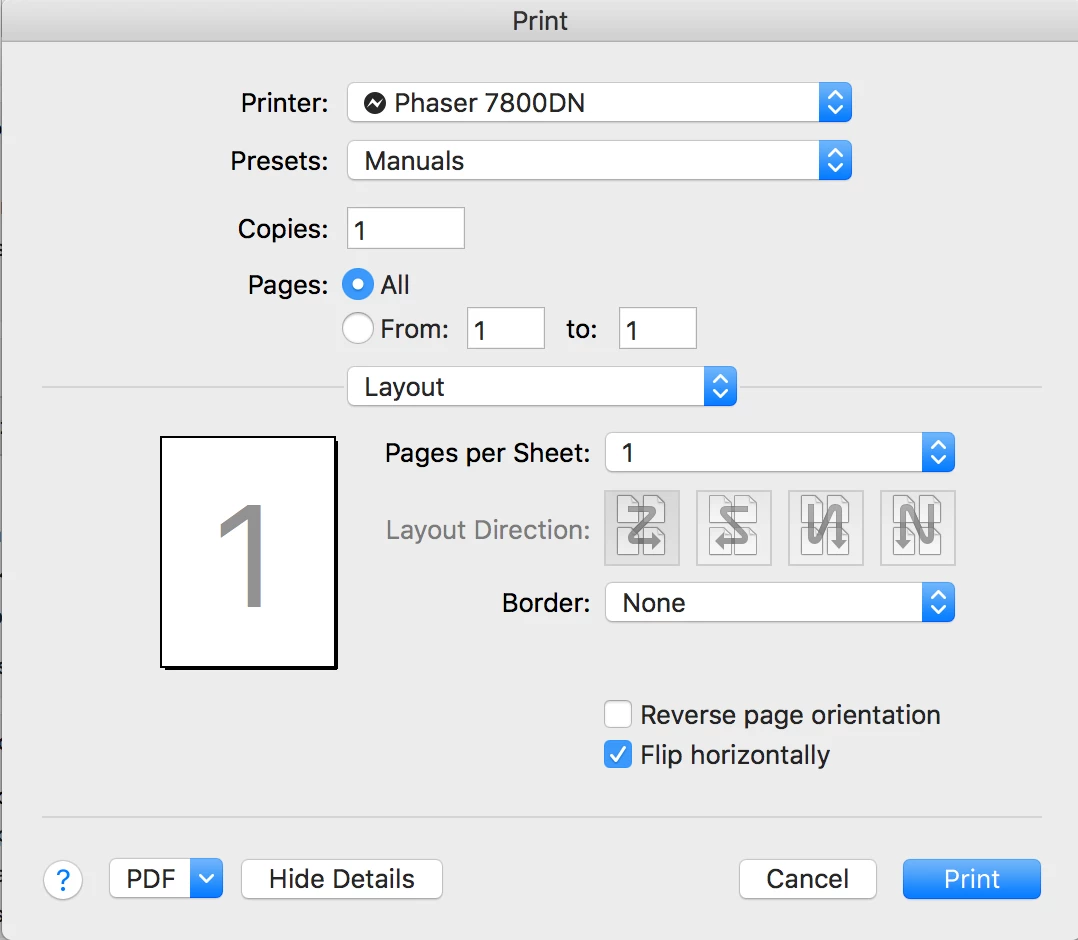Screen dimensions: 1078x940
Task: Select the From page range radio button
Action: [358, 328]
